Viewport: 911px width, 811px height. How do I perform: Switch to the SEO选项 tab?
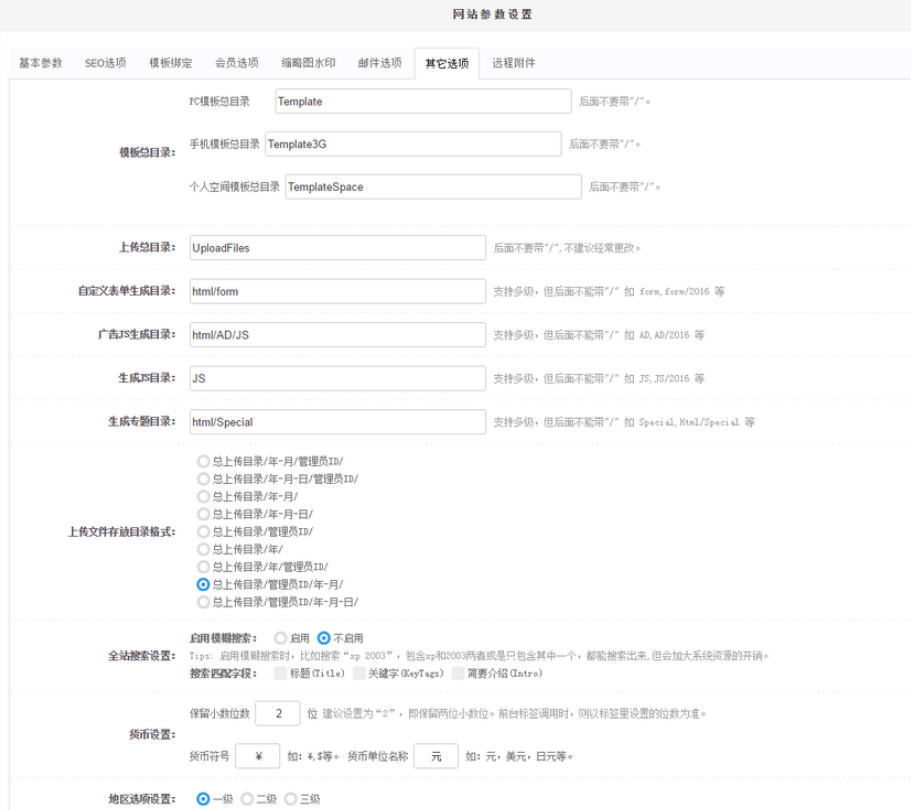pos(105,63)
